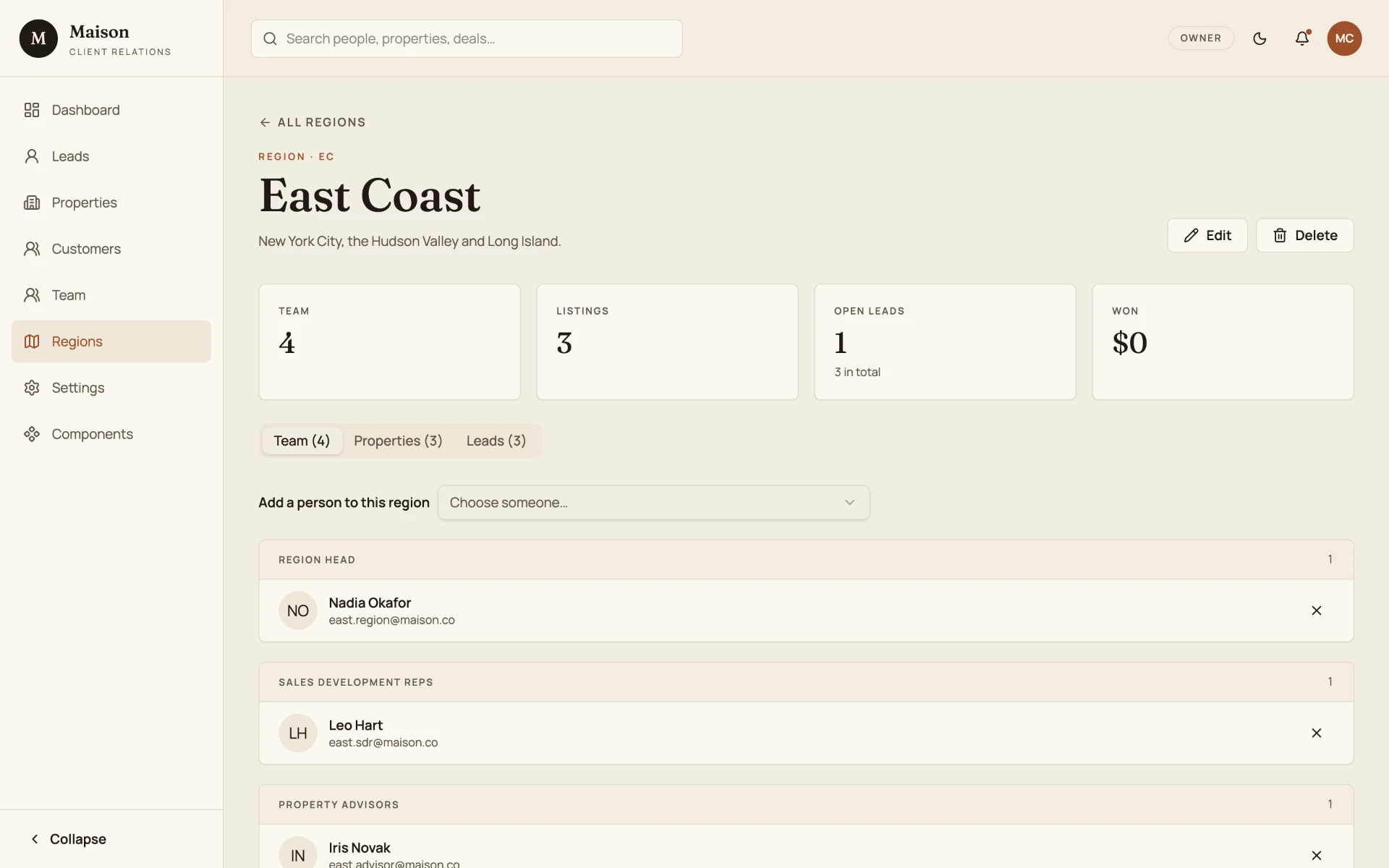Click the Regions map icon
The height and width of the screenshot is (868, 1389).
[x=32, y=341]
